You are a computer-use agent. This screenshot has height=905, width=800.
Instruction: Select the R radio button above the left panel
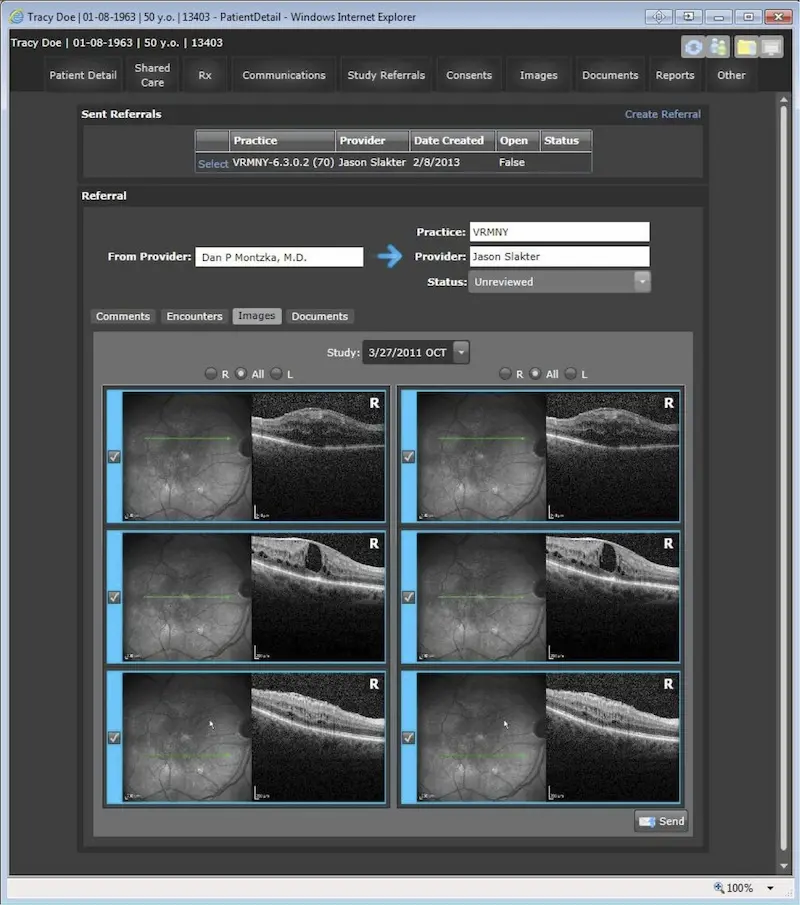pos(211,374)
